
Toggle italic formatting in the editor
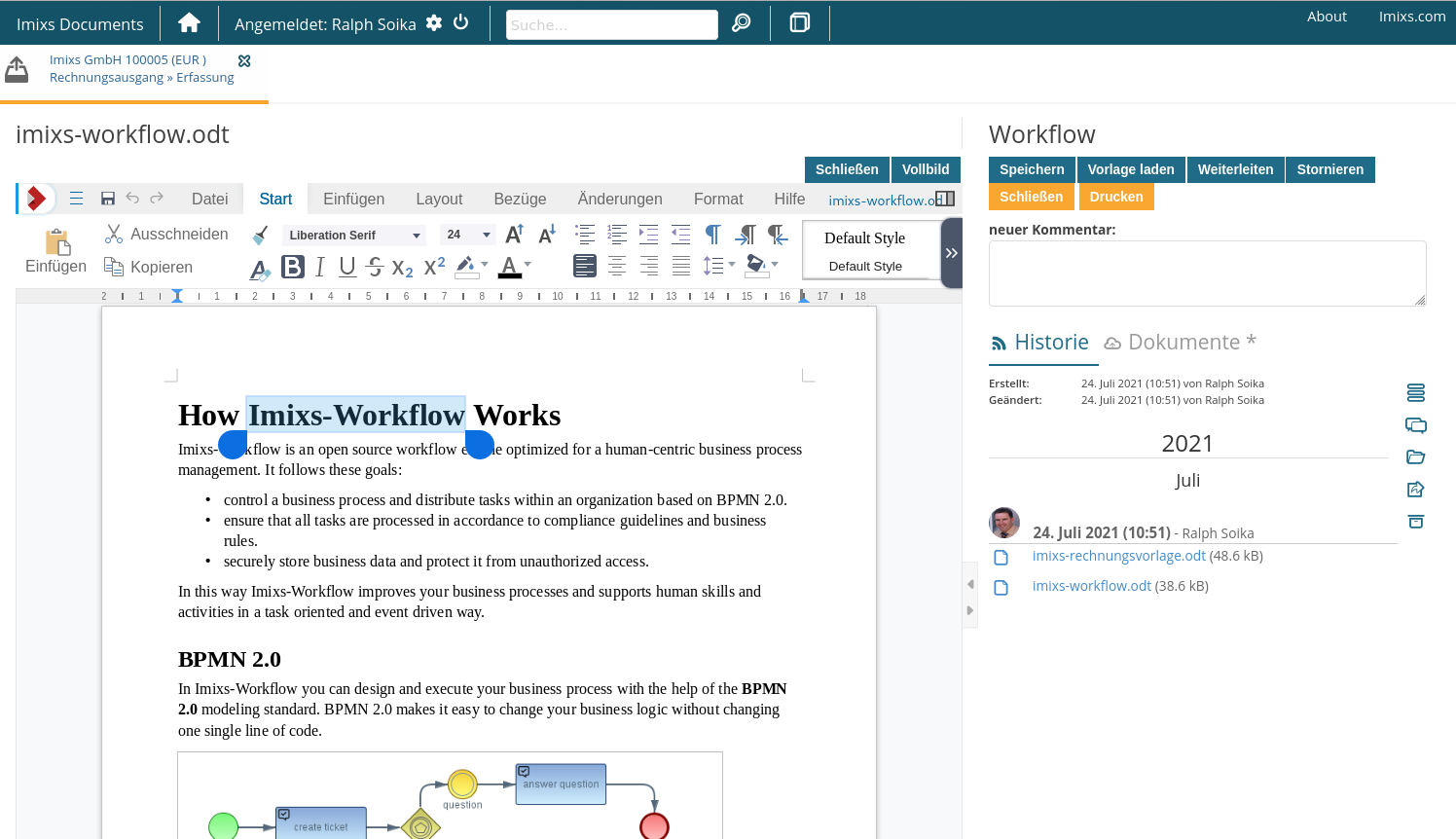[319, 265]
